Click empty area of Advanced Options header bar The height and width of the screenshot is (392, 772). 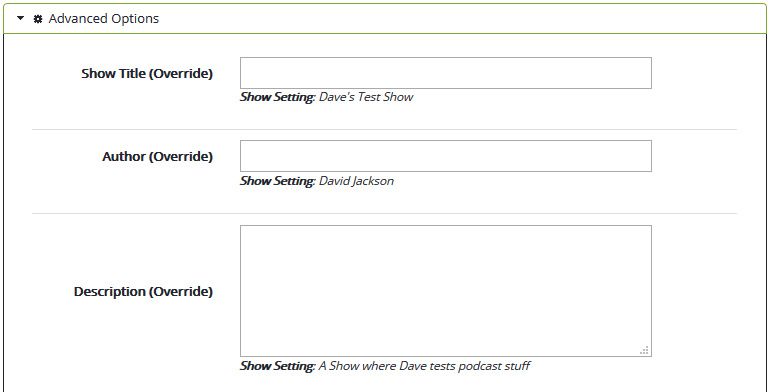[x=463, y=19]
